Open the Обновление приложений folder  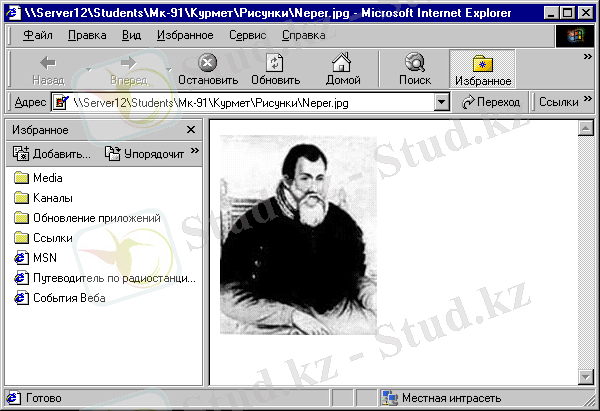(87, 218)
